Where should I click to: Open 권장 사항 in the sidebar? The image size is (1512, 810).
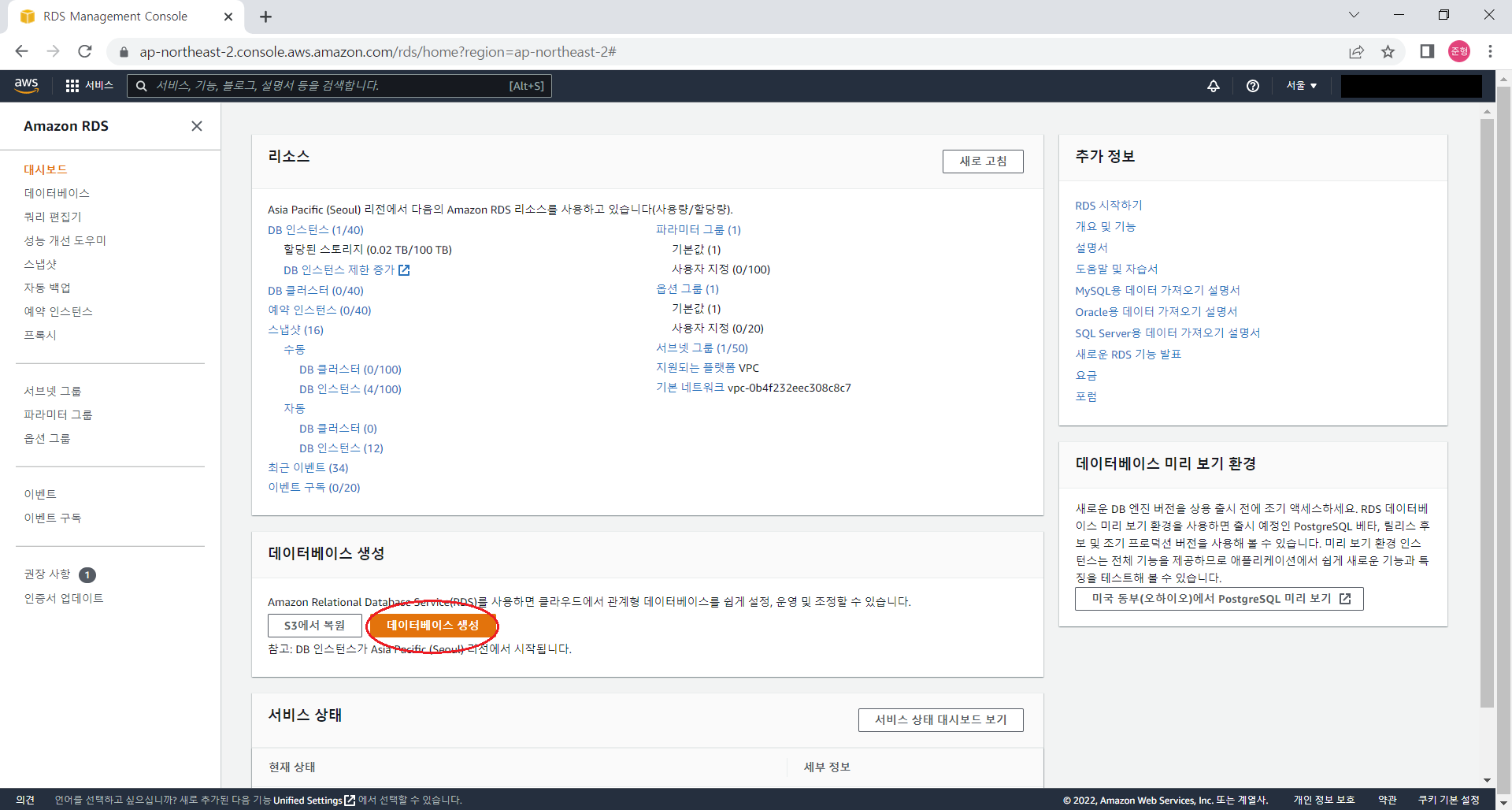click(x=47, y=574)
